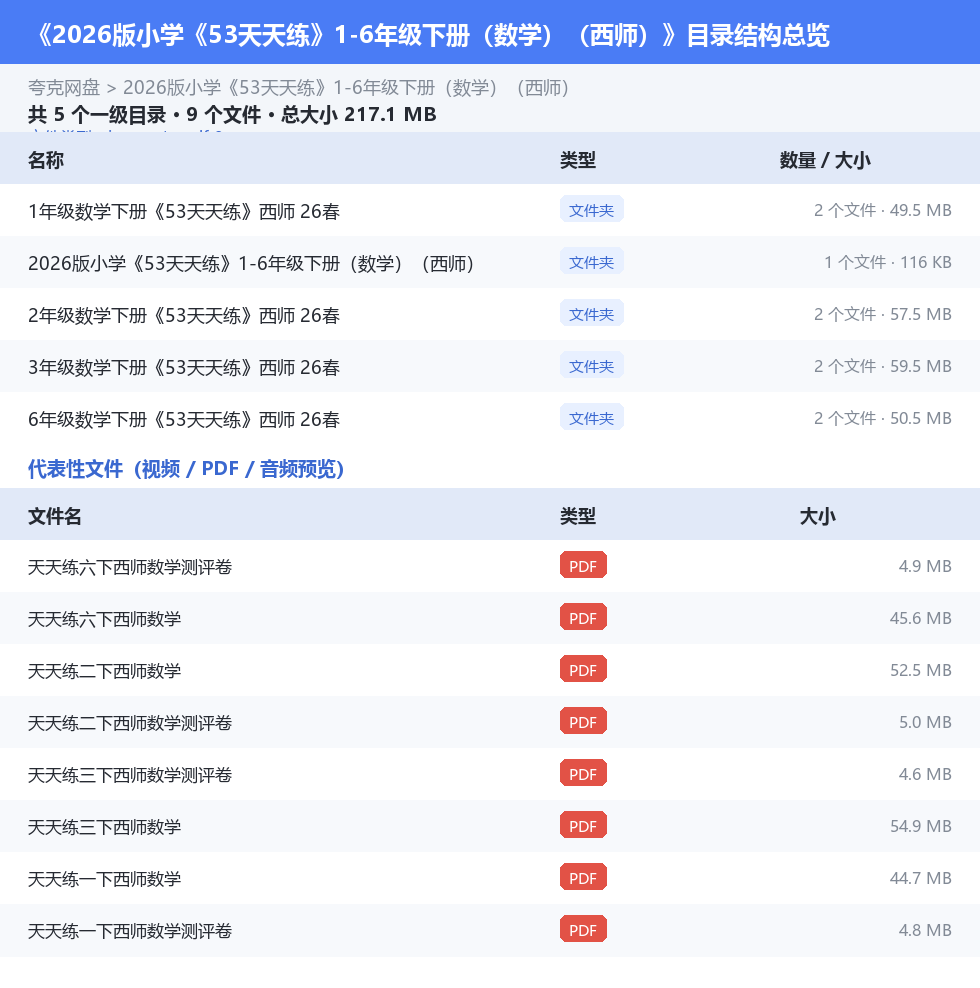Click PDF badge for 天天练一下西师数学测评卷
The image size is (980, 988).
pyautogui.click(x=584, y=929)
